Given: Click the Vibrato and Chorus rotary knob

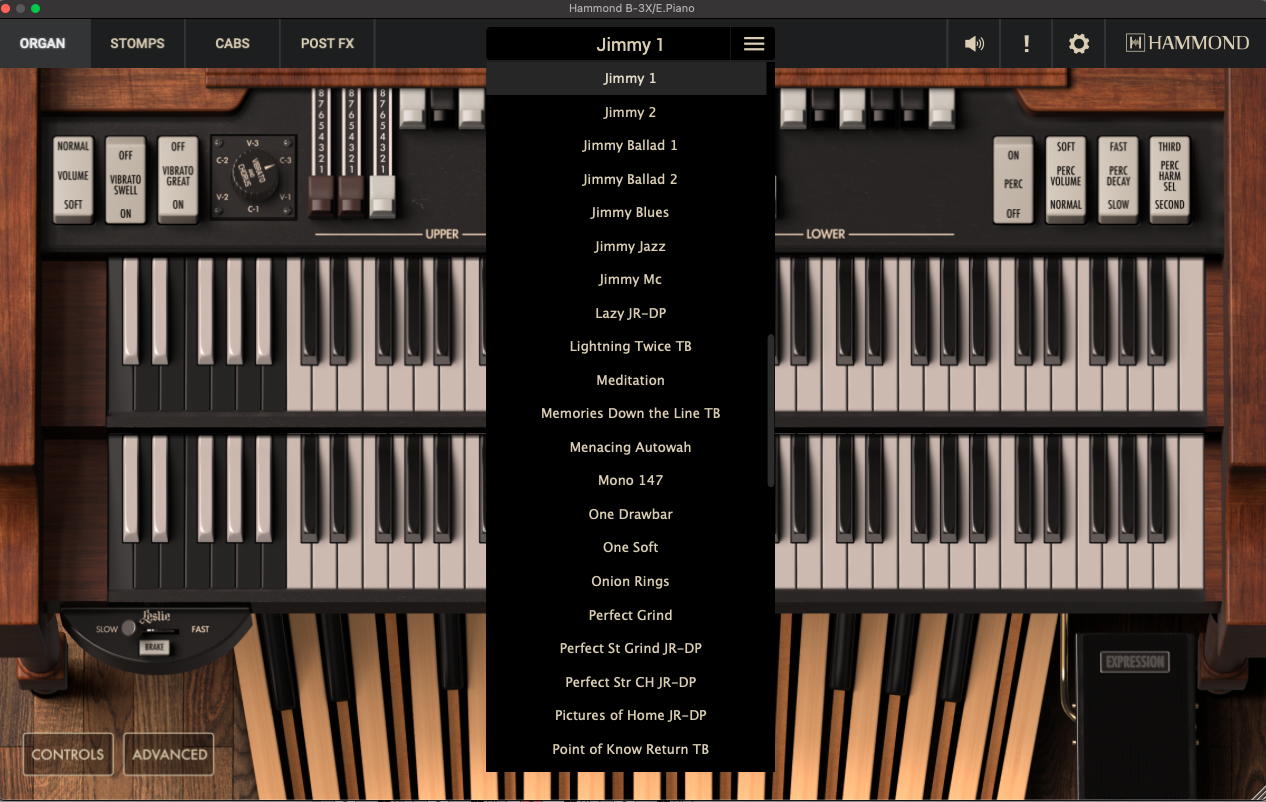Looking at the screenshot, I should tap(253, 175).
